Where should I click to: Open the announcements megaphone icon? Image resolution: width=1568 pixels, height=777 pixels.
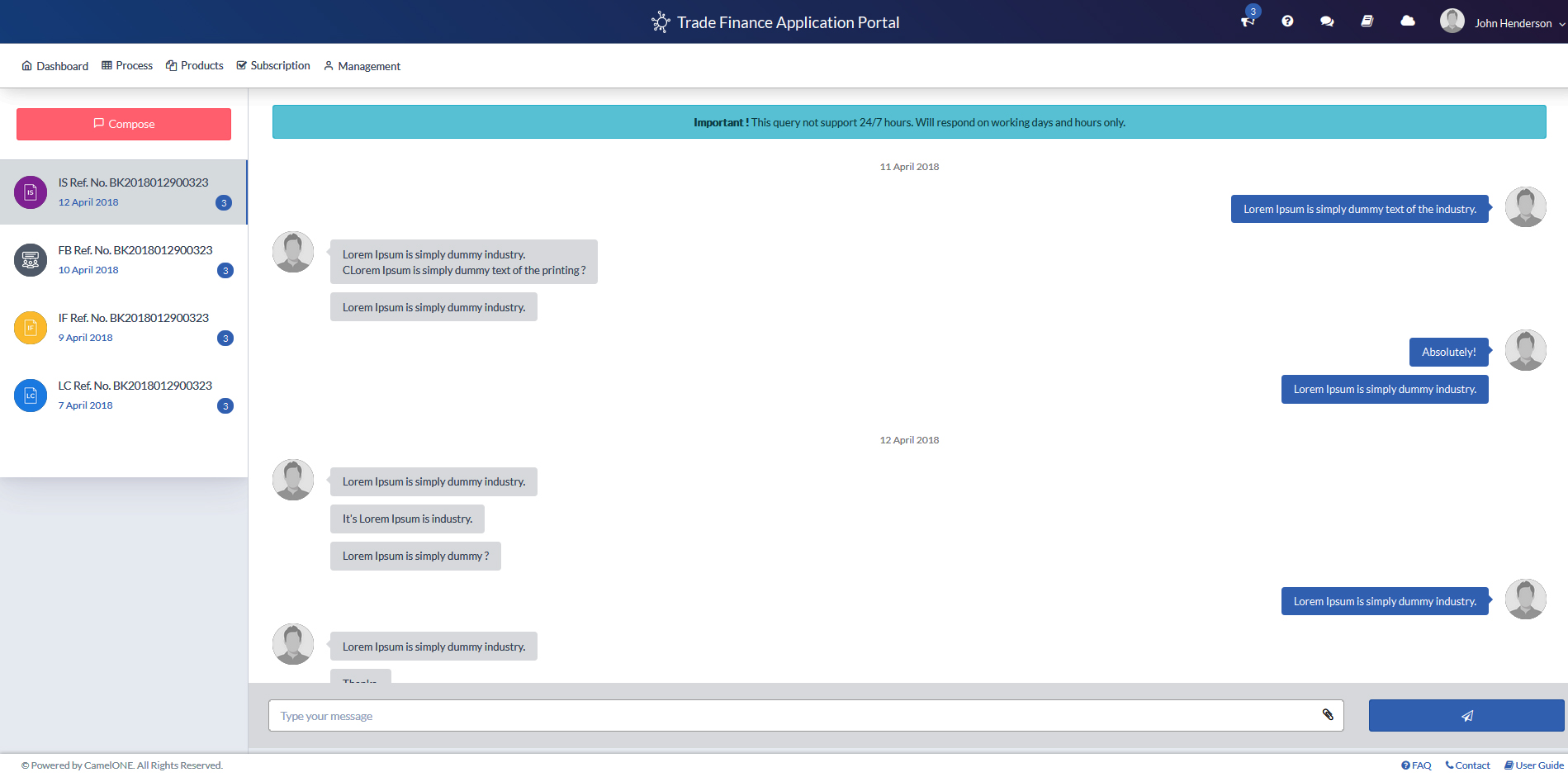(x=1247, y=21)
